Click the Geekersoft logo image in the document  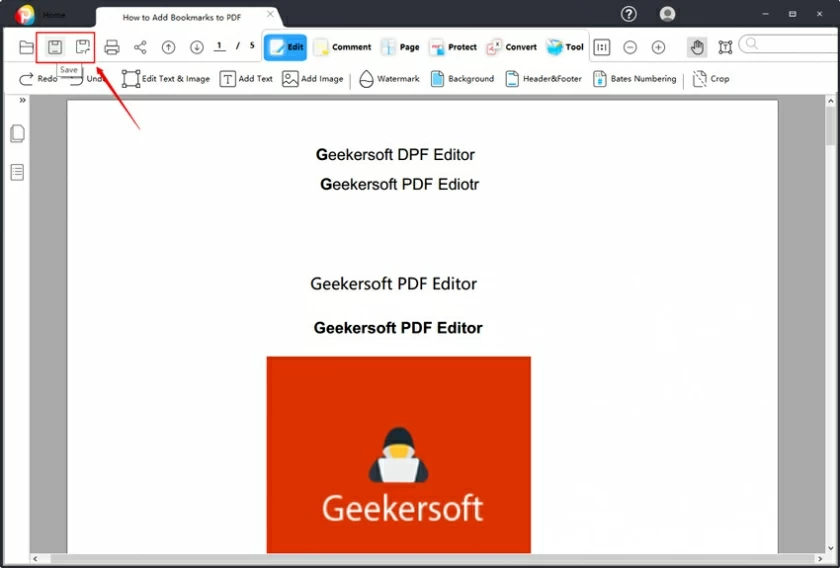pos(399,454)
